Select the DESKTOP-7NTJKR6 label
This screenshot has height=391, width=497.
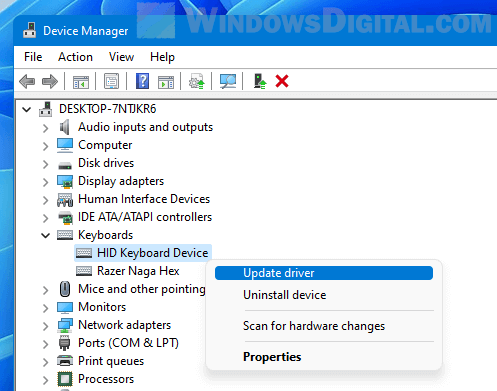pyautogui.click(x=108, y=109)
